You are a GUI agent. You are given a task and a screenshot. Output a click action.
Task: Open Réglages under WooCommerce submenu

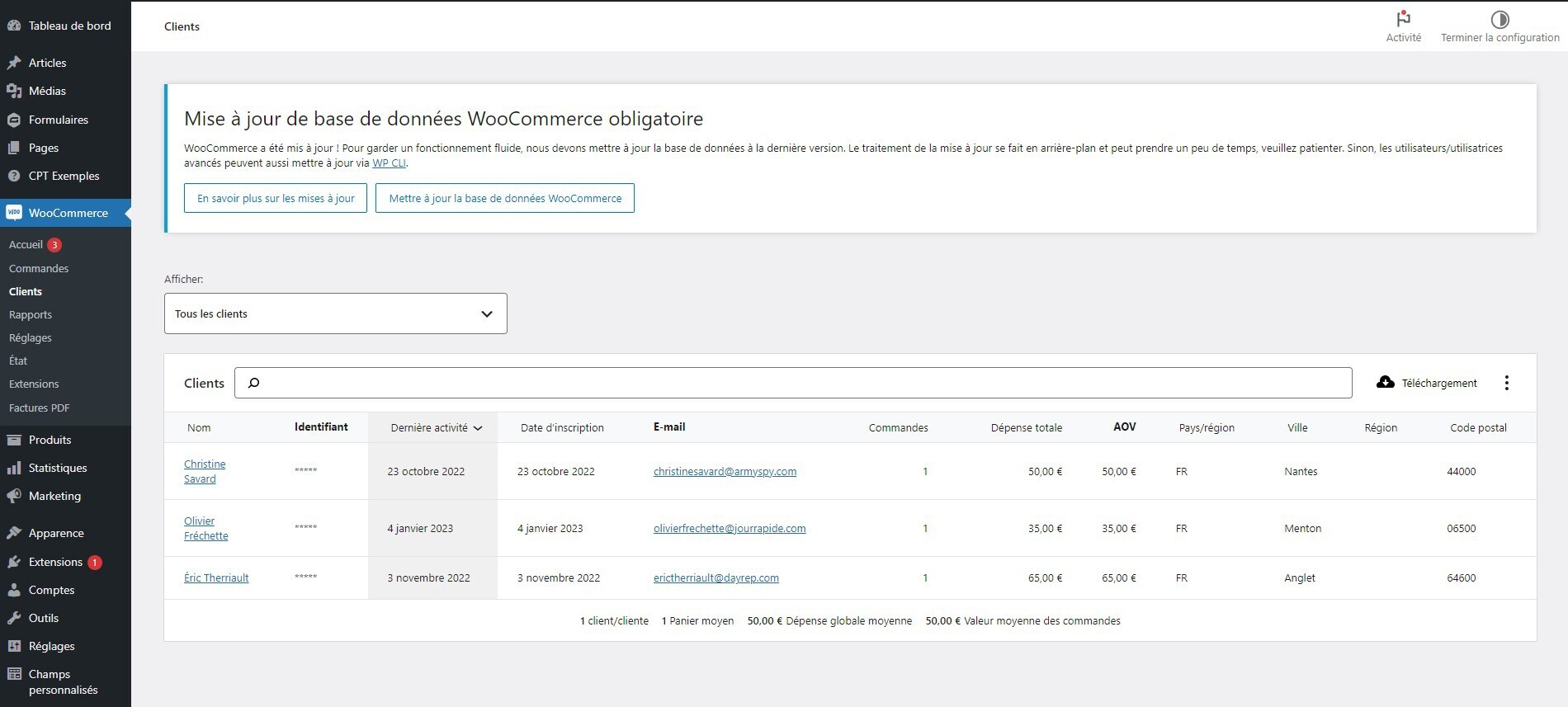[x=31, y=337]
